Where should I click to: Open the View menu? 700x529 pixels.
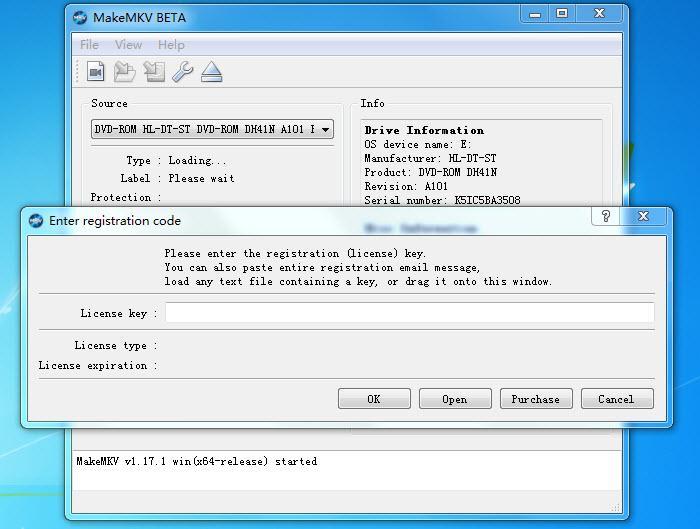128,45
